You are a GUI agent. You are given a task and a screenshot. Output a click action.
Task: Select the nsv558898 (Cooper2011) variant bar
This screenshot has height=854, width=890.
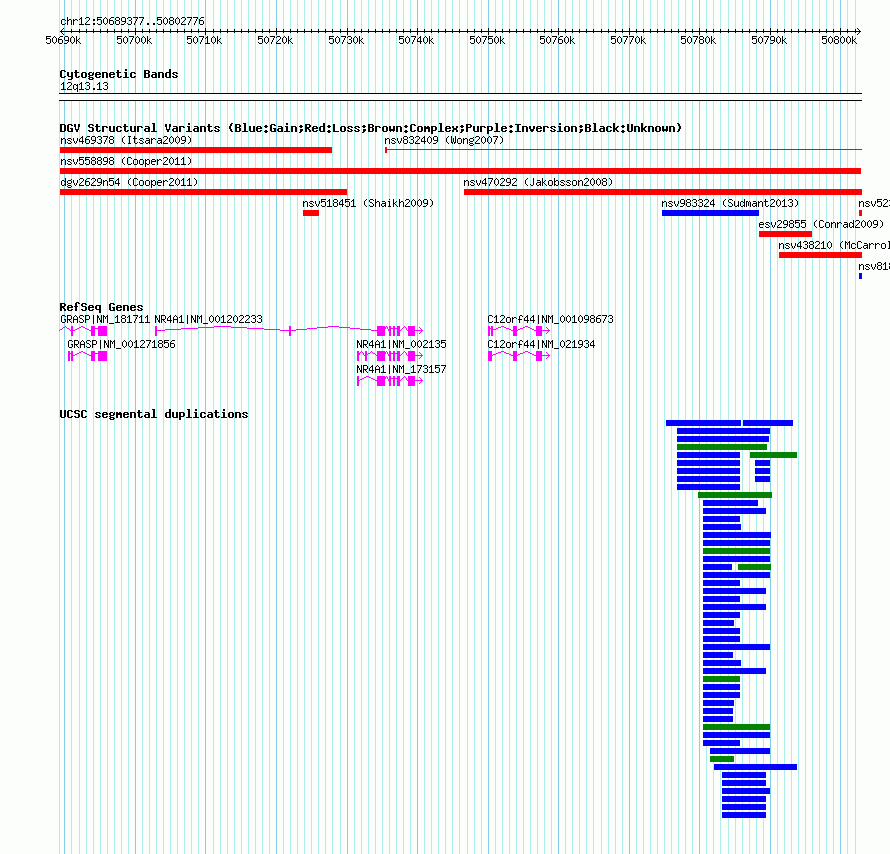[x=460, y=171]
